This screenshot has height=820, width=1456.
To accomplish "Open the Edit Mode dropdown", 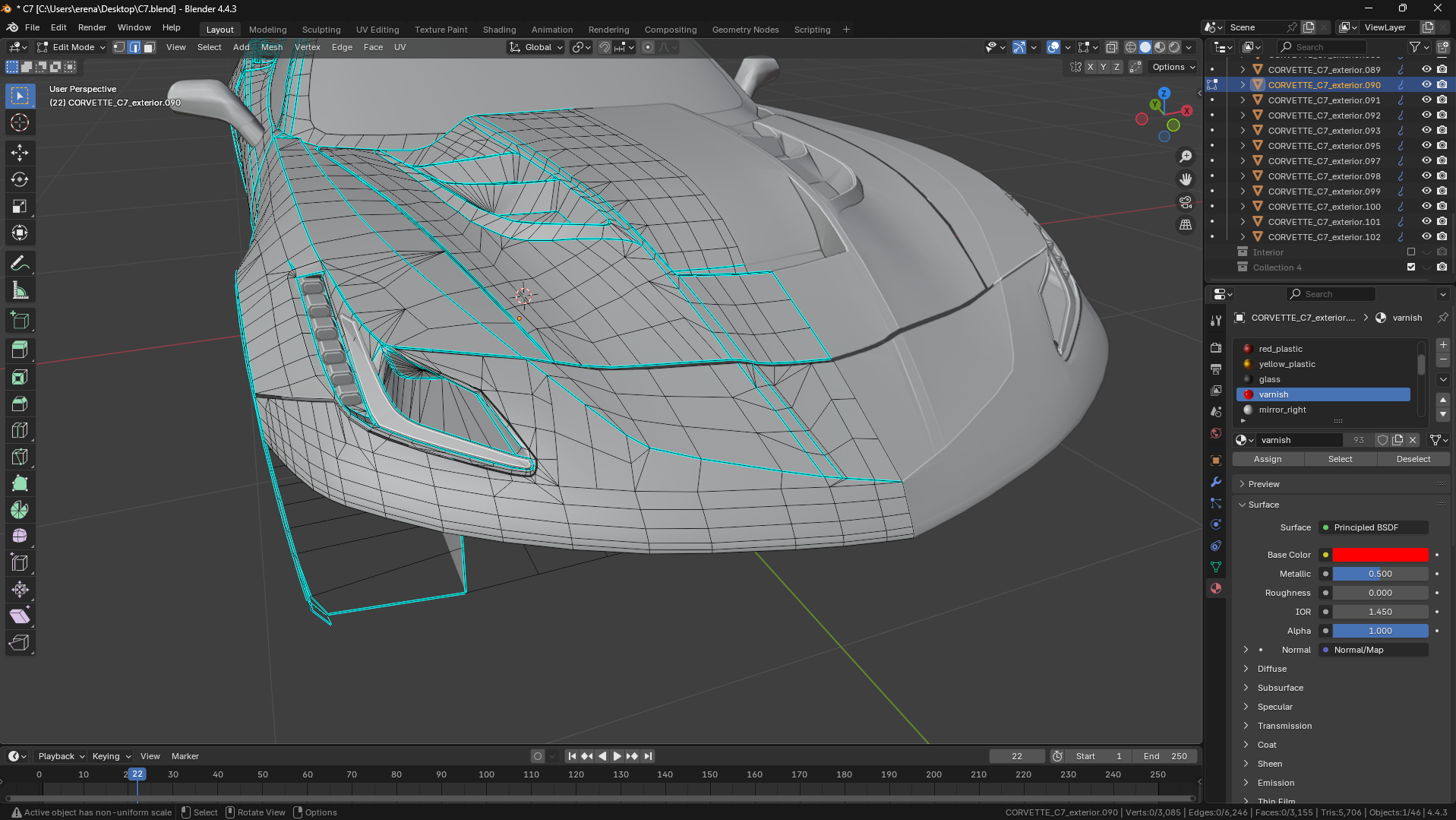I will coord(72,47).
